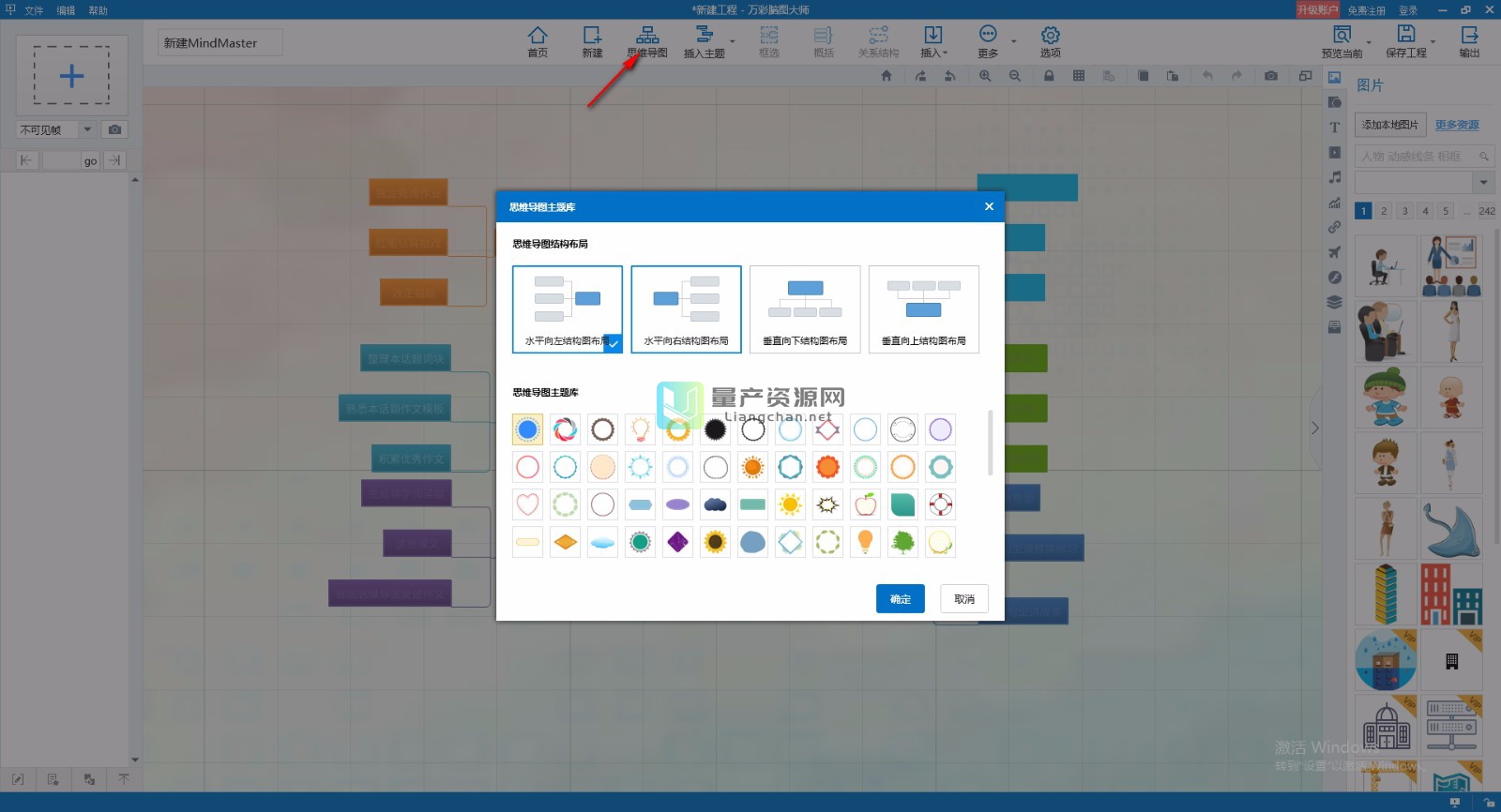Collapse the right panel chevron
The image size is (1501, 812).
1314,428
